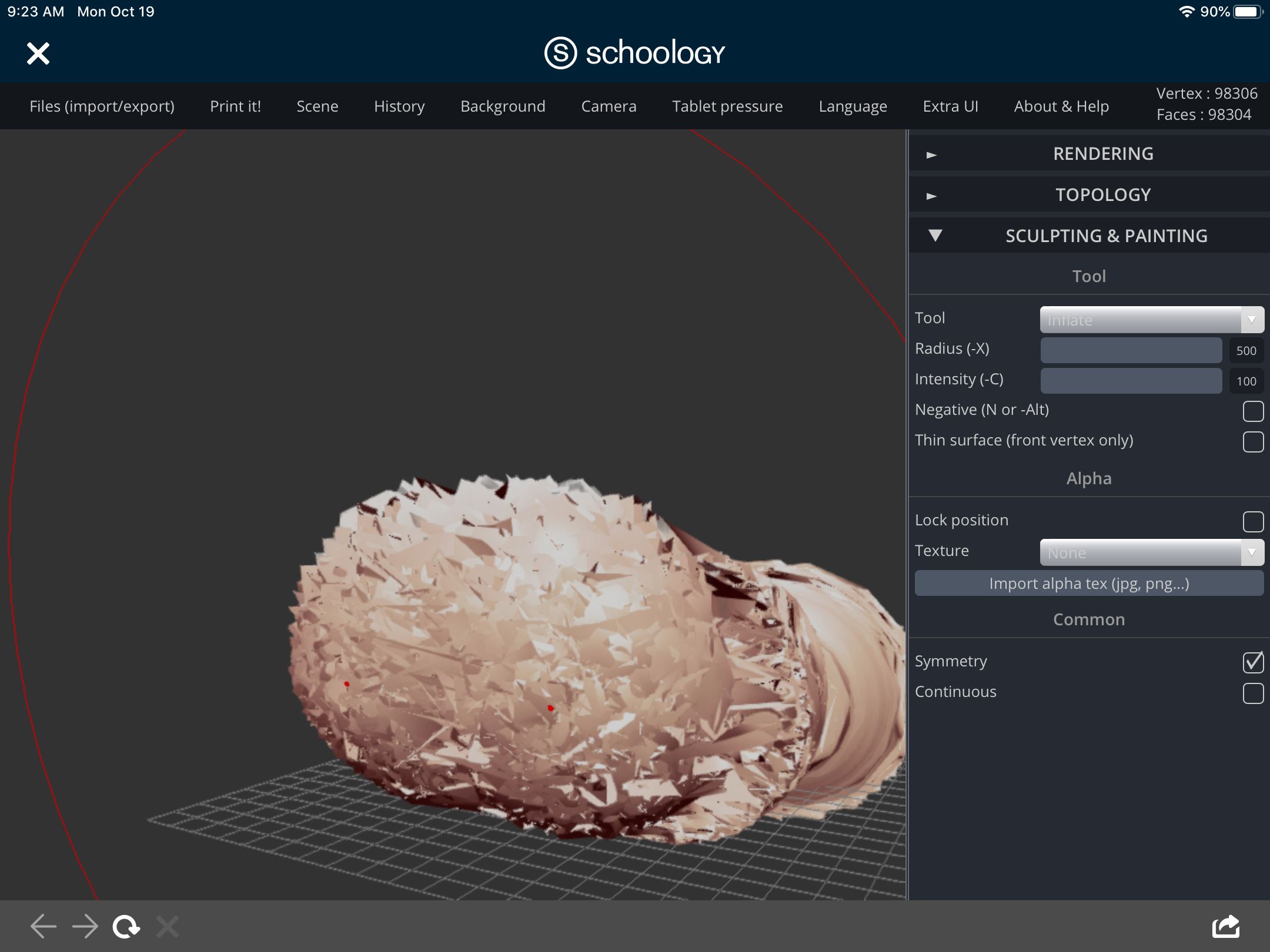Enable the Negative (N or -Alt) checkbox
The height and width of the screenshot is (952, 1270).
coord(1253,411)
